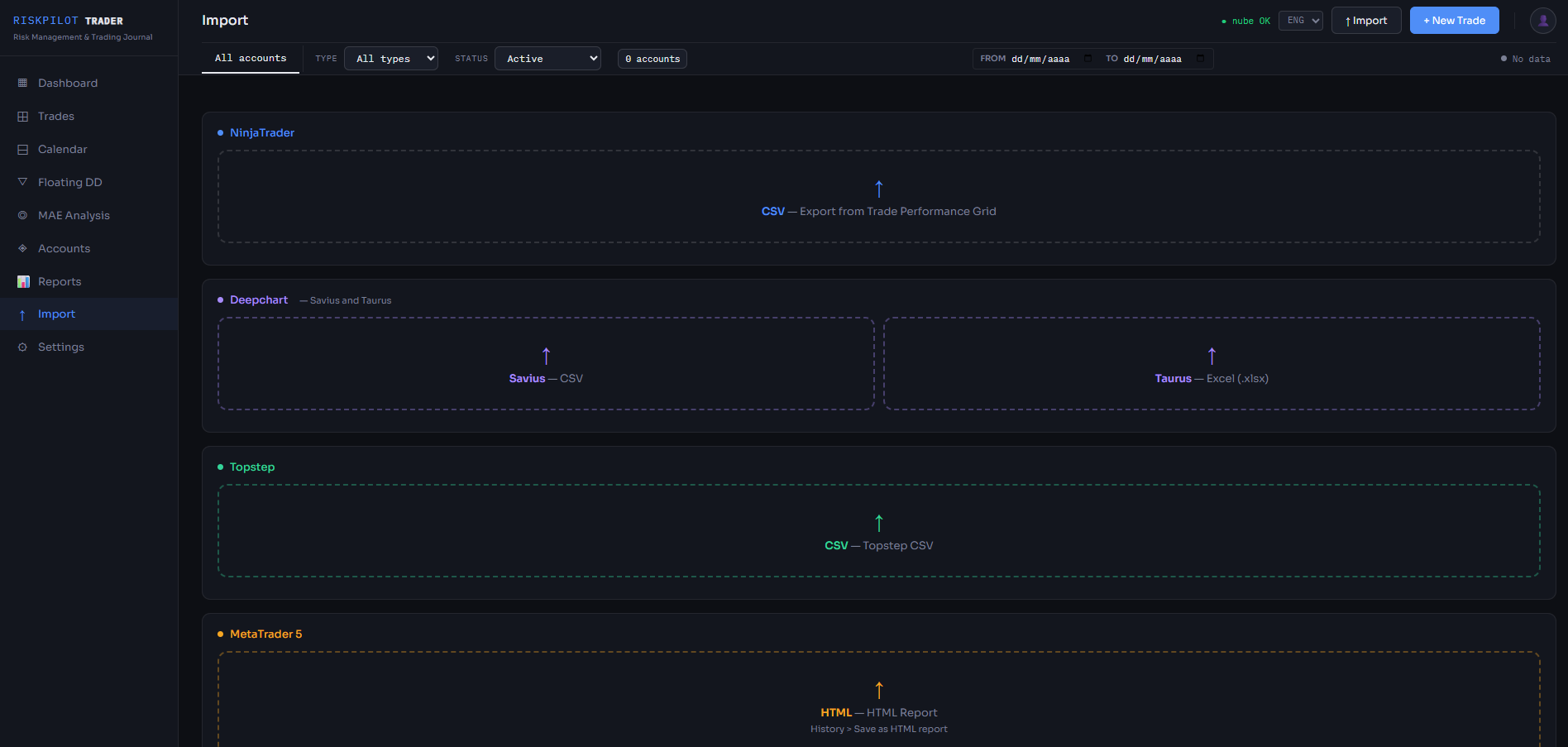This screenshot has width=1568, height=747.
Task: Click the user profile avatar icon
Action: point(1542,21)
